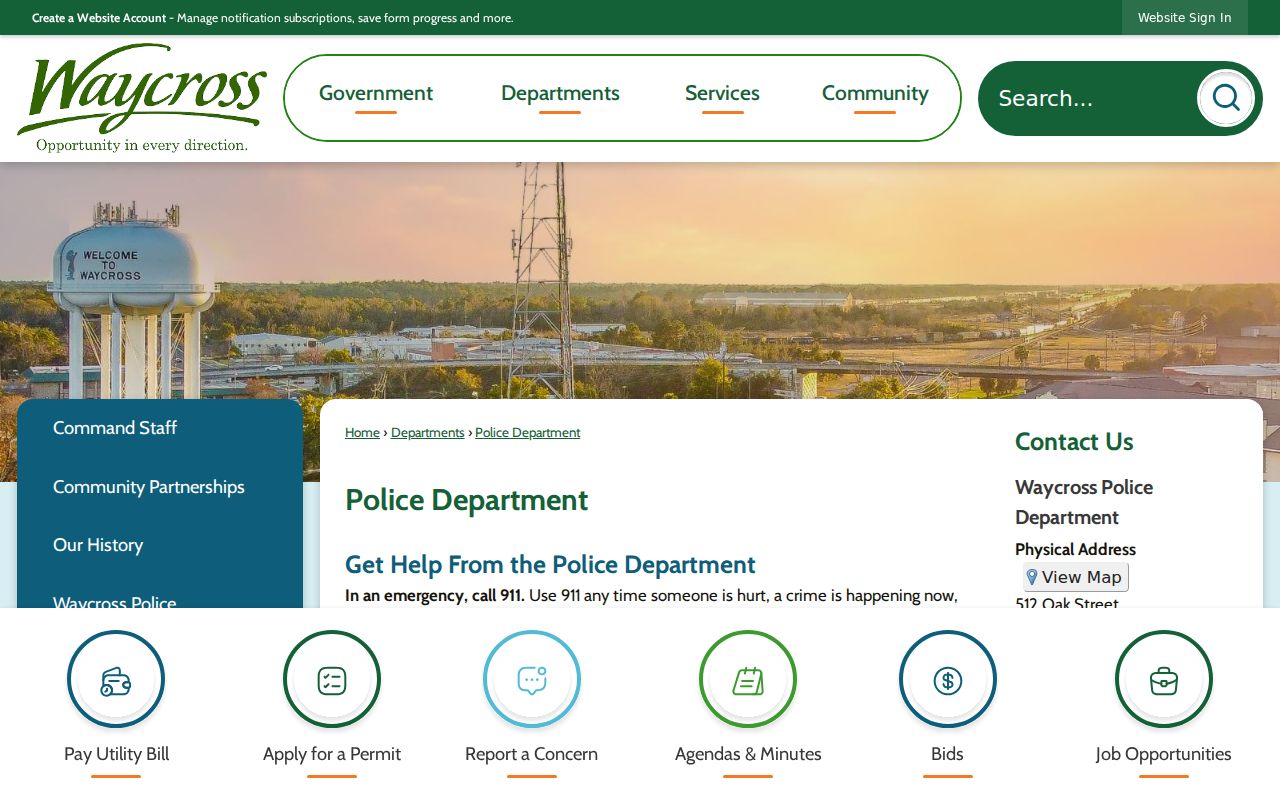Viewport: 1280px width, 800px height.
Task: Open the Job Opportunities briefcase icon
Action: tap(1164, 679)
